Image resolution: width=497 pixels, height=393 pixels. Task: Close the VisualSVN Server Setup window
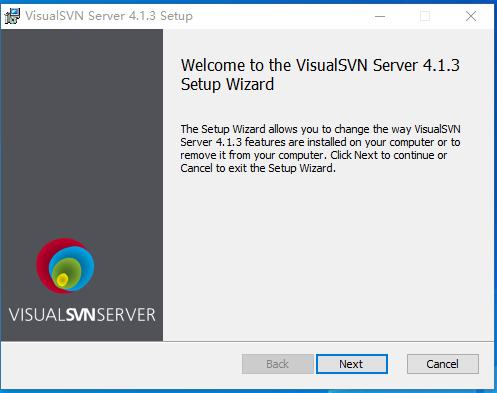tap(471, 16)
